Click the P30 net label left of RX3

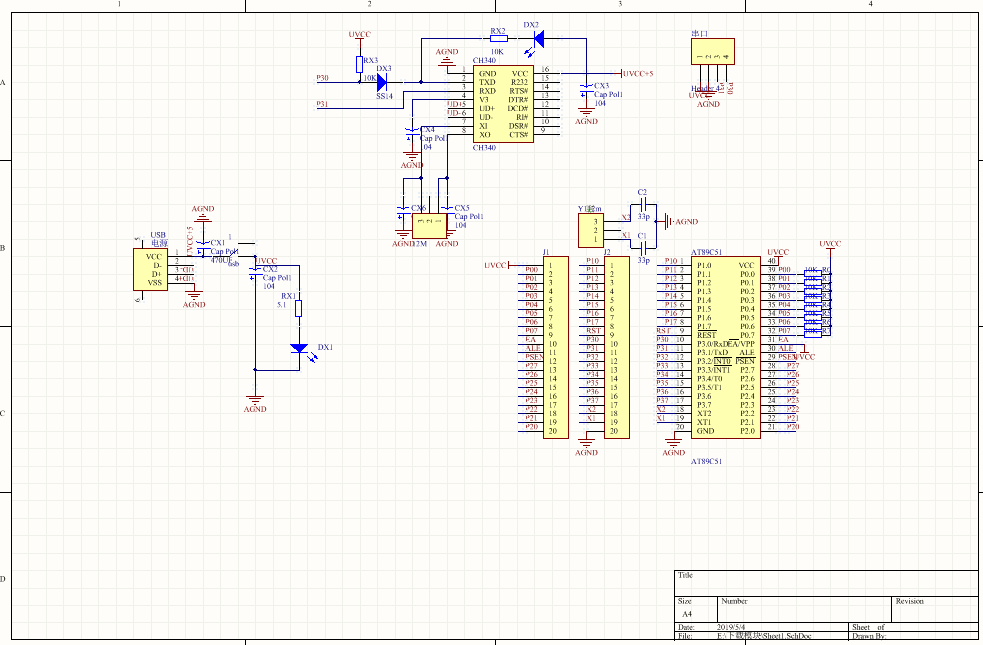[x=322, y=78]
